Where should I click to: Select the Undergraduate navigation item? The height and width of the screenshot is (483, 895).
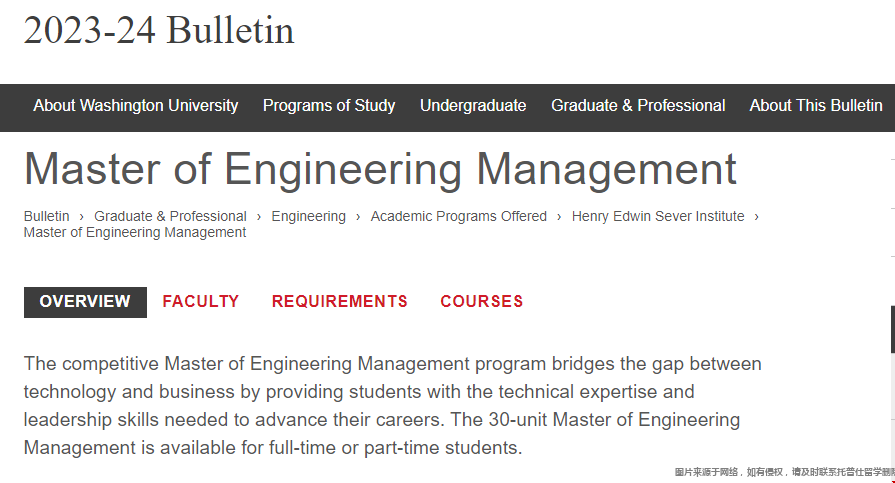click(x=473, y=106)
